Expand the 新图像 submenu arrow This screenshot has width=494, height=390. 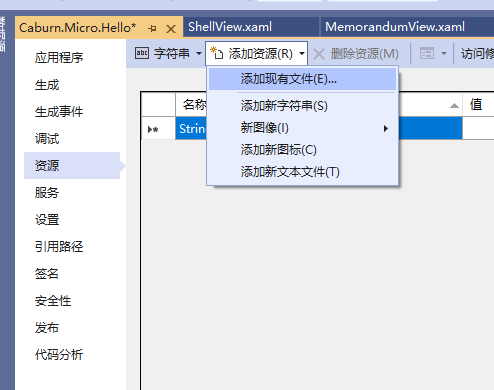386,128
